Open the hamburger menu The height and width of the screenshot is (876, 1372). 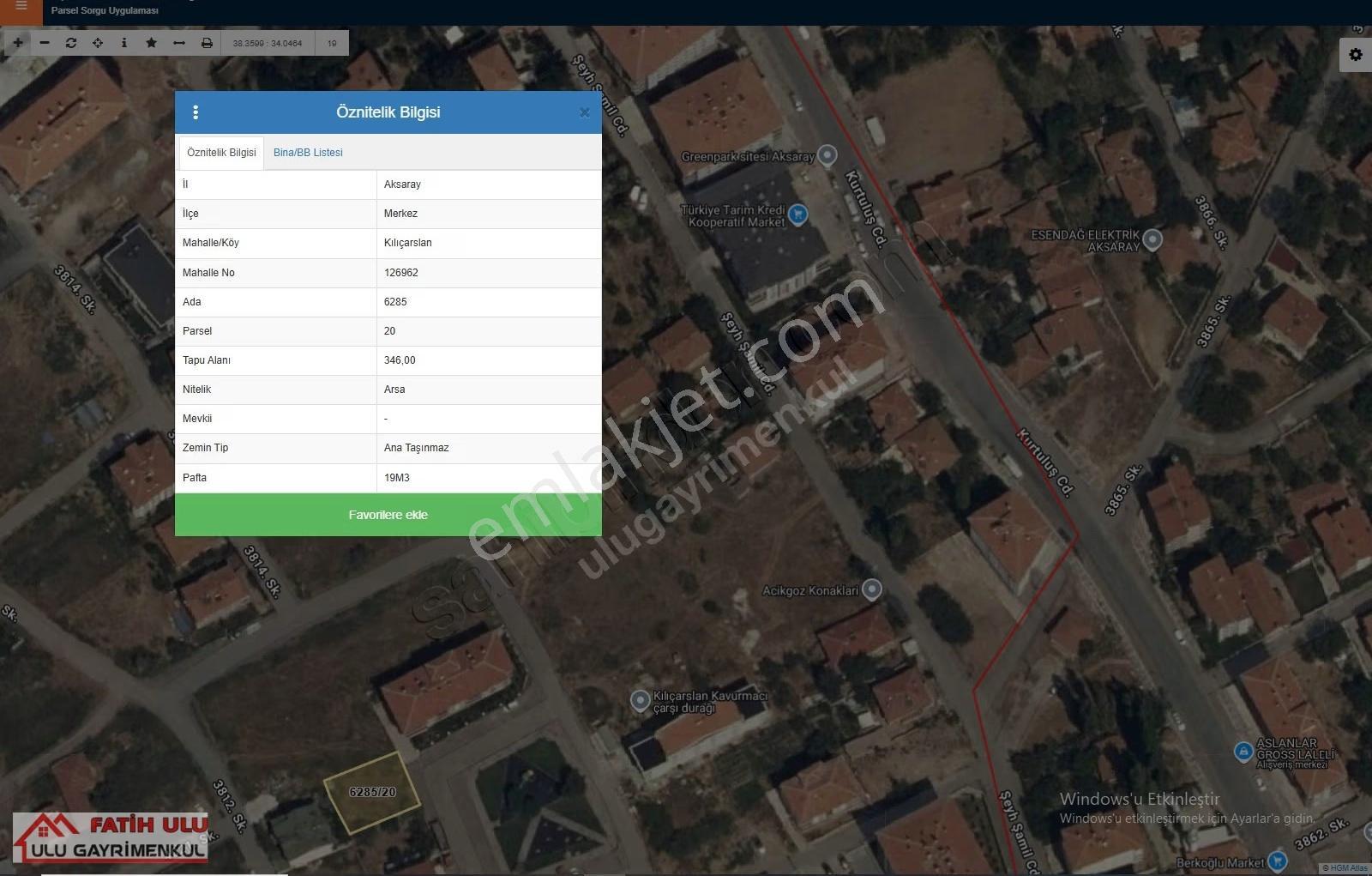click(x=21, y=7)
